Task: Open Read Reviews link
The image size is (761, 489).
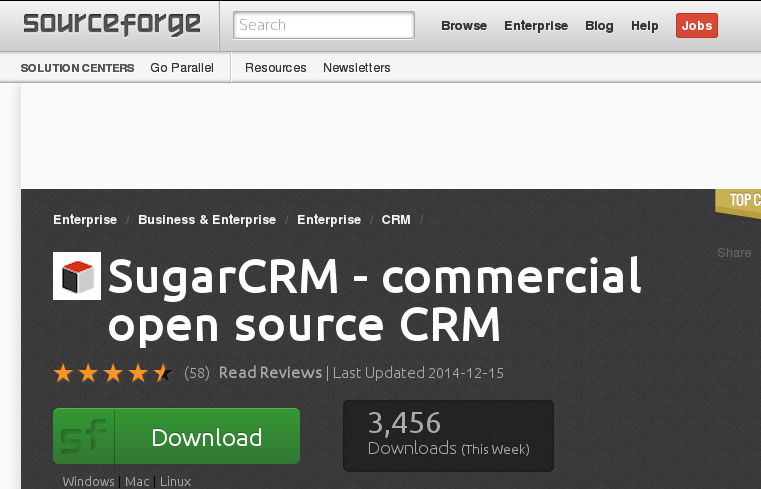Action: coord(270,373)
